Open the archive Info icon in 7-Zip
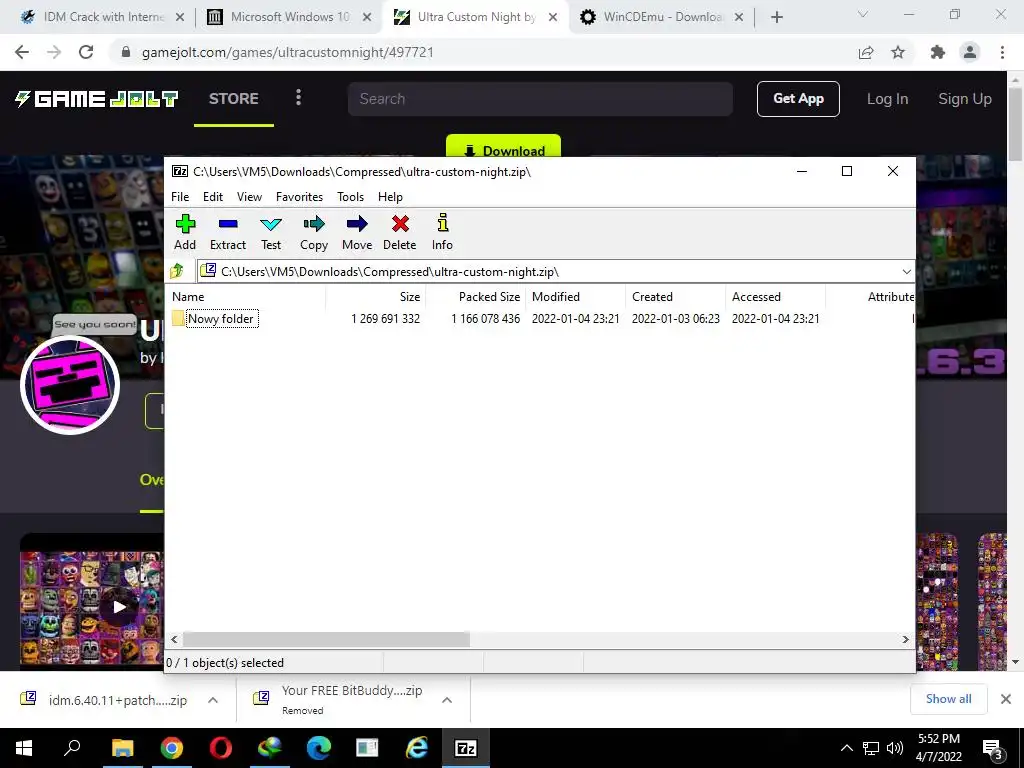The width and height of the screenshot is (1024, 768). [x=442, y=232]
